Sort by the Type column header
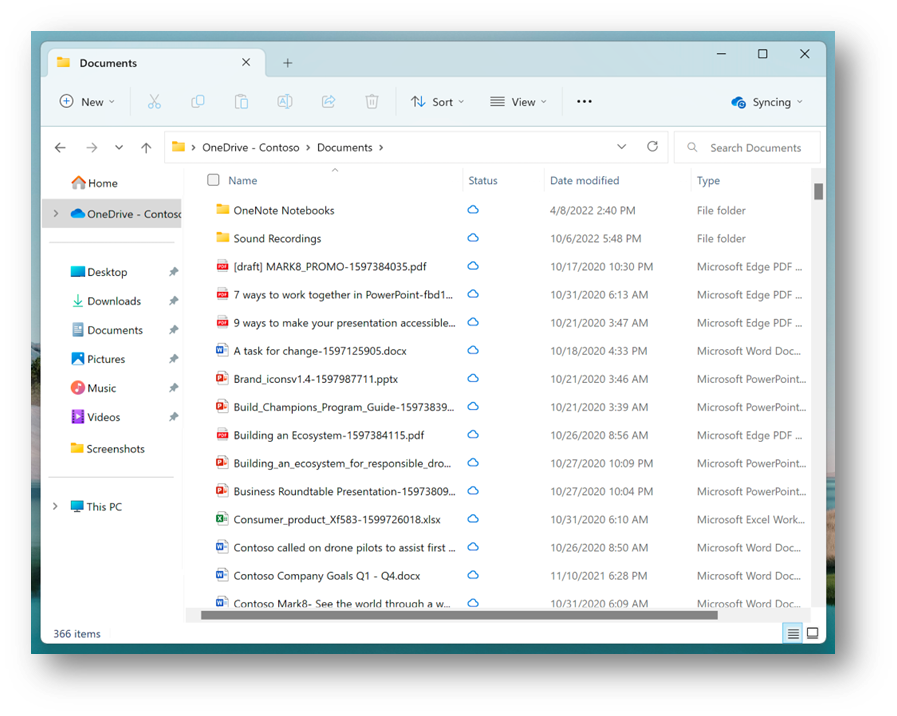 click(708, 180)
